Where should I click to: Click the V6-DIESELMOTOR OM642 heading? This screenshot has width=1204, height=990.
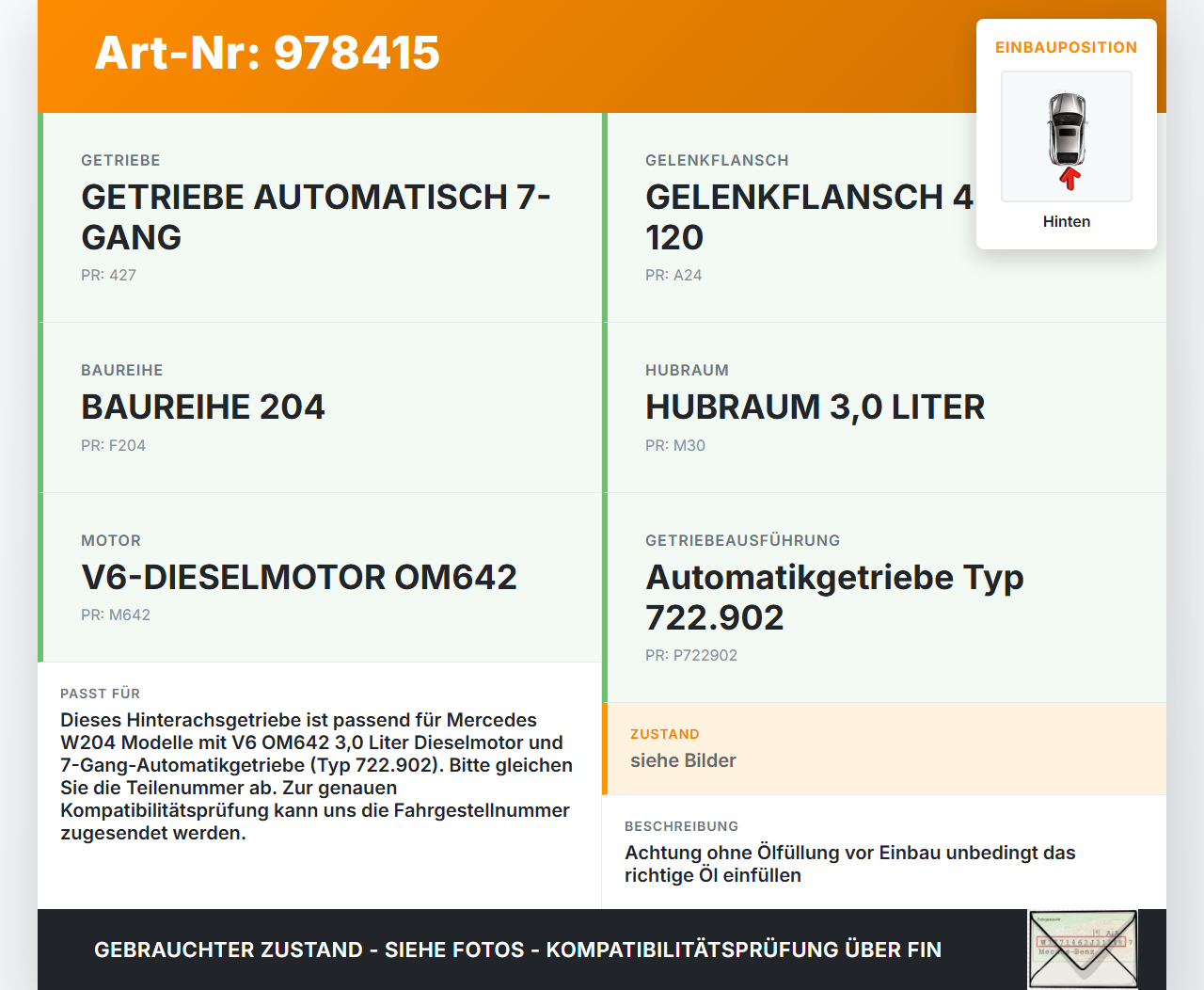299,577
